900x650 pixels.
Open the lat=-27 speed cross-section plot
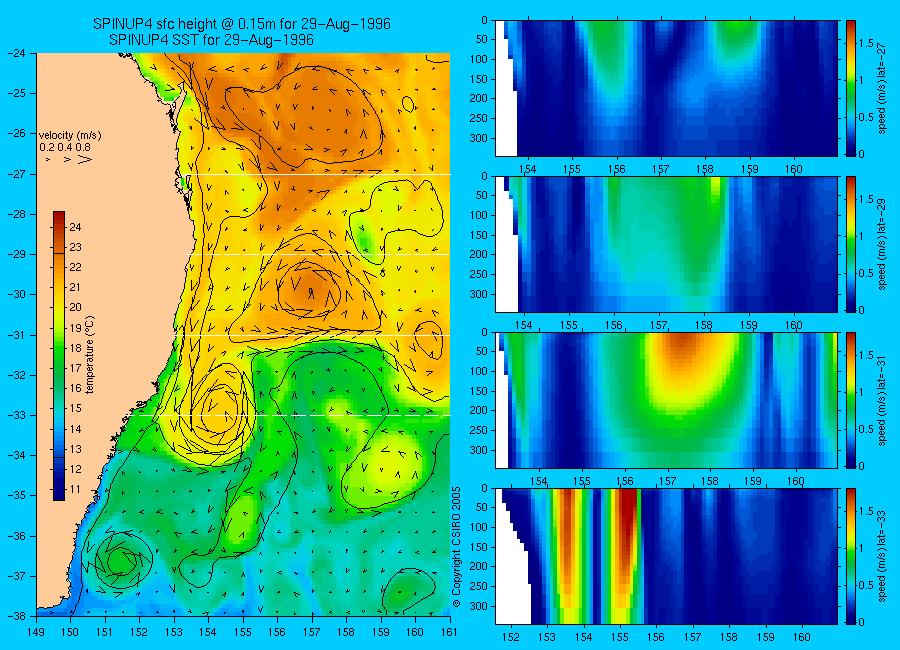click(666, 88)
